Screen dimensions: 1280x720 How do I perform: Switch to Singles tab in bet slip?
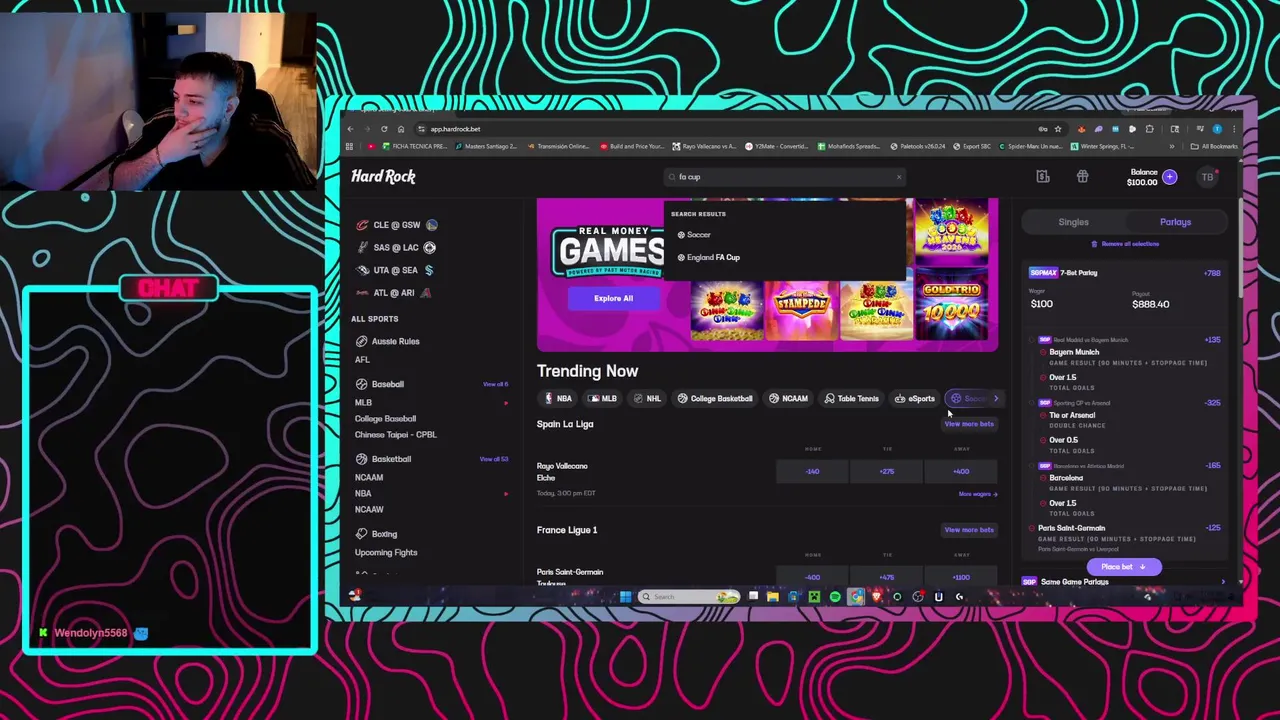pyautogui.click(x=1073, y=222)
